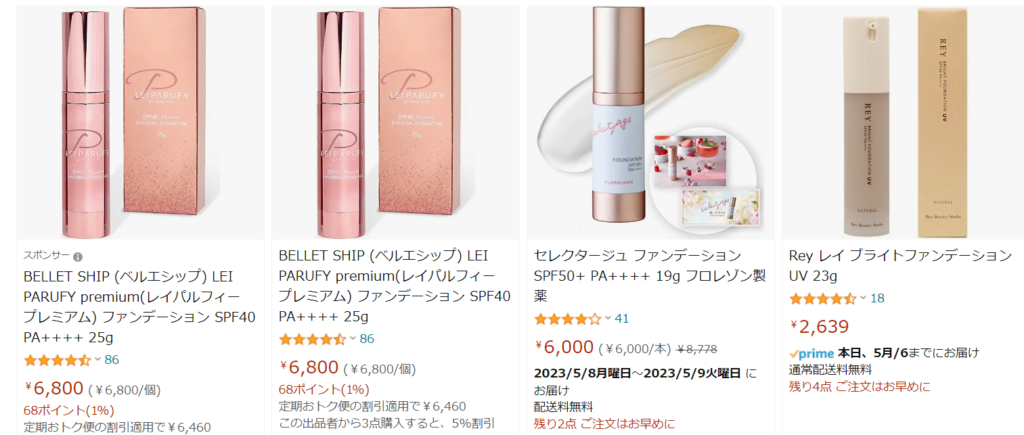Click the star rating of セレクタージュ ファンデーション
The width and height of the screenshot is (1024, 435).
(568, 319)
